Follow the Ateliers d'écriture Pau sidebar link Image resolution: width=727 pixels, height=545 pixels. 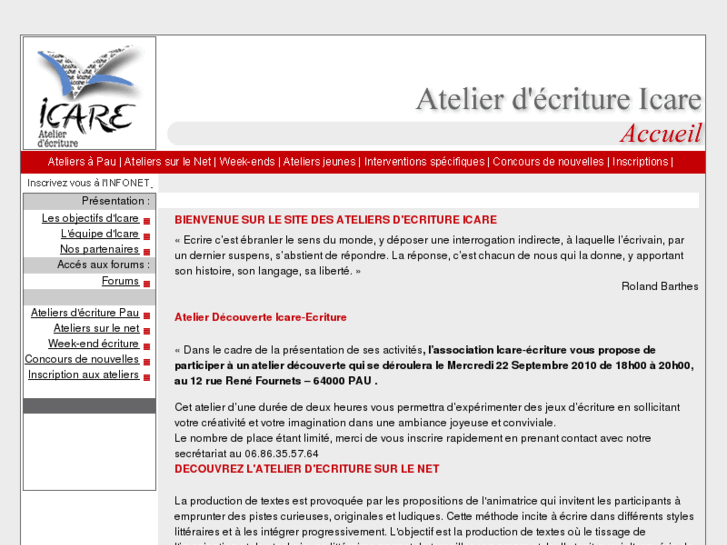(x=85, y=313)
